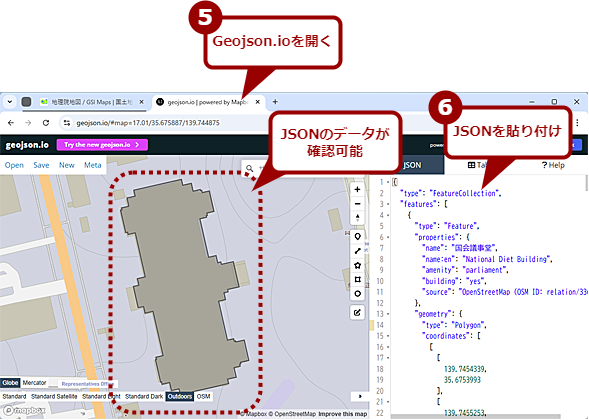Select the draw rectangle tool
The image size is (589, 420).
coord(357,279)
